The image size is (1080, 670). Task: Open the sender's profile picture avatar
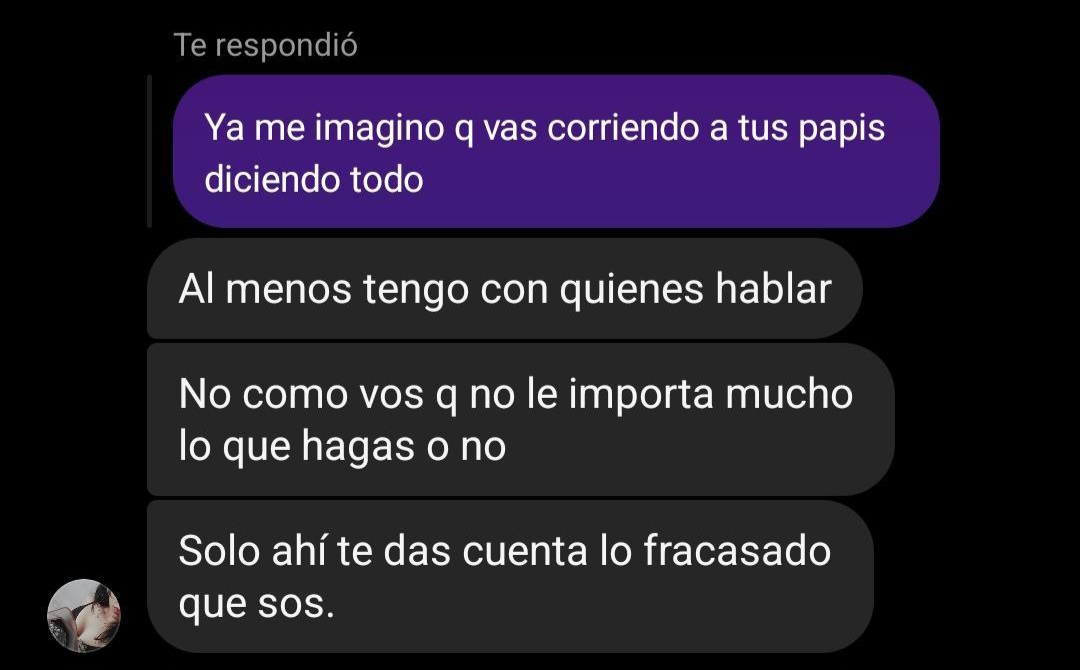[x=83, y=615]
